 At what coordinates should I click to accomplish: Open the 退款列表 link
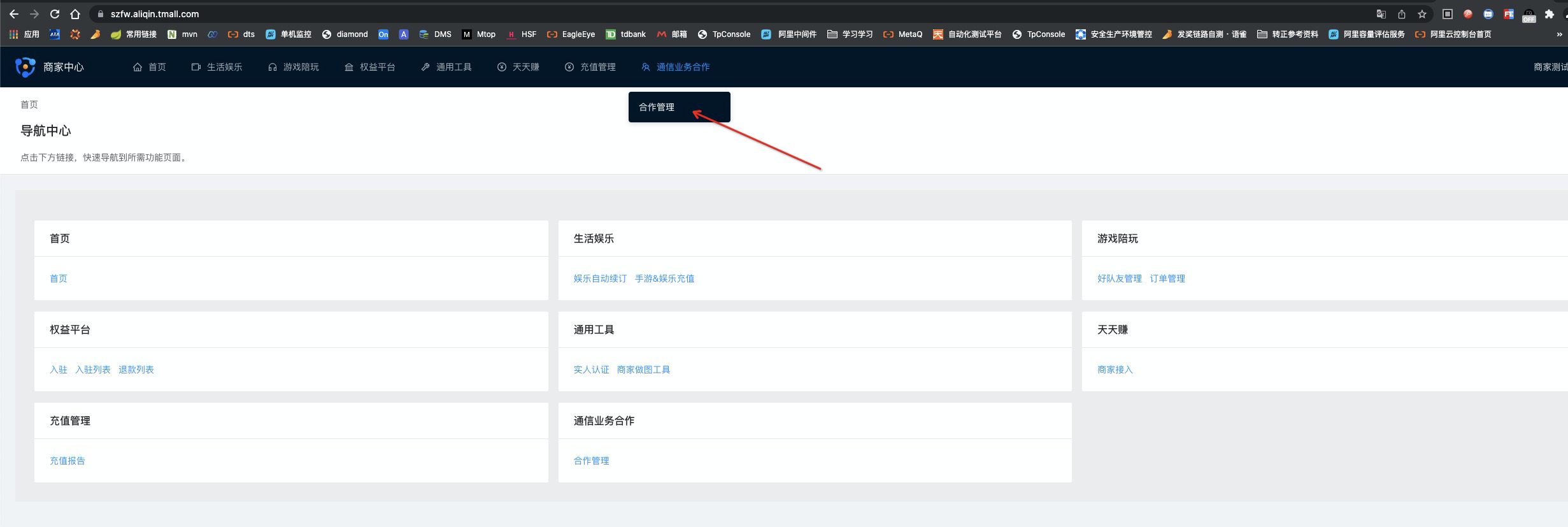[136, 370]
